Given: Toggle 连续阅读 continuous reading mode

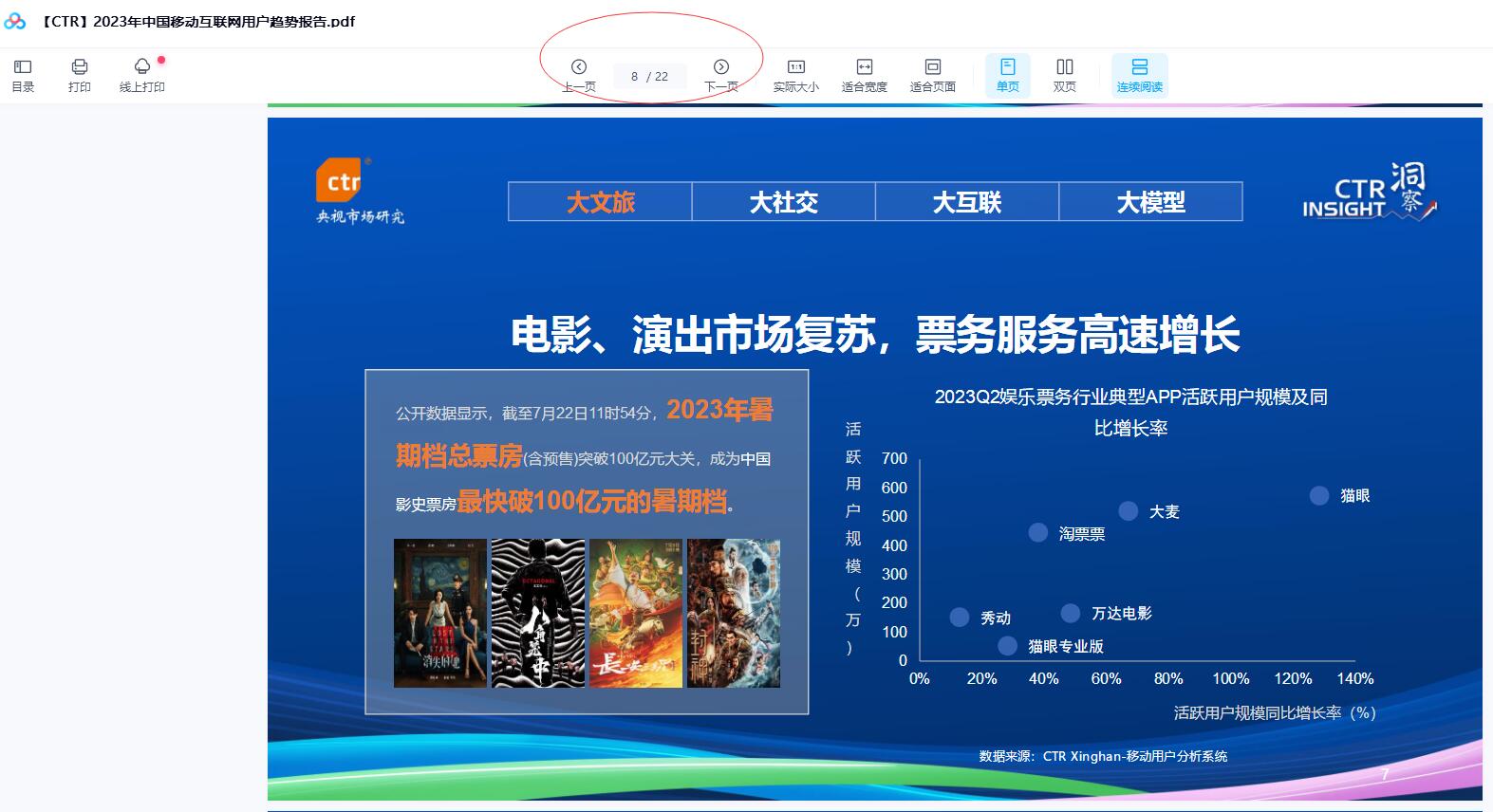Looking at the screenshot, I should coord(1139,75).
